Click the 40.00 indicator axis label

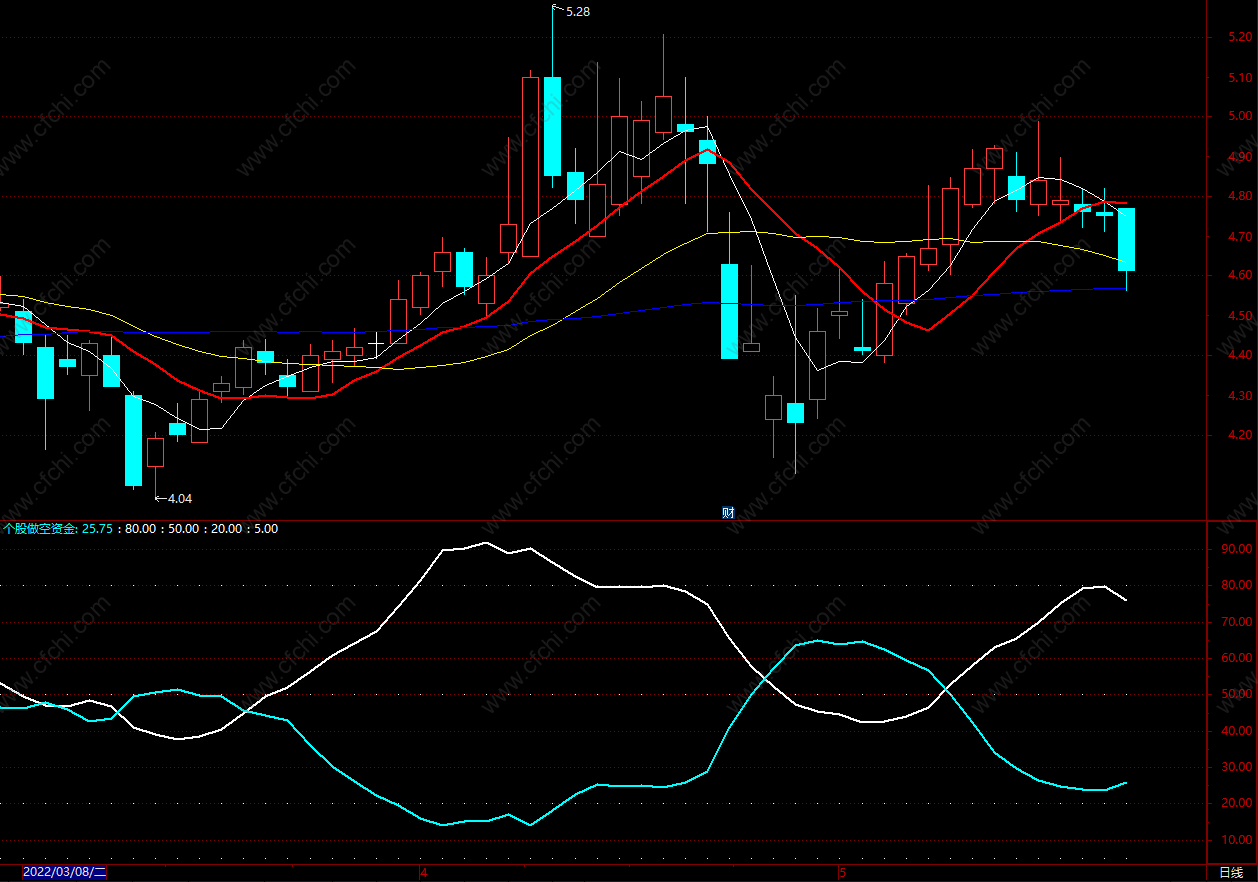pos(1237,731)
